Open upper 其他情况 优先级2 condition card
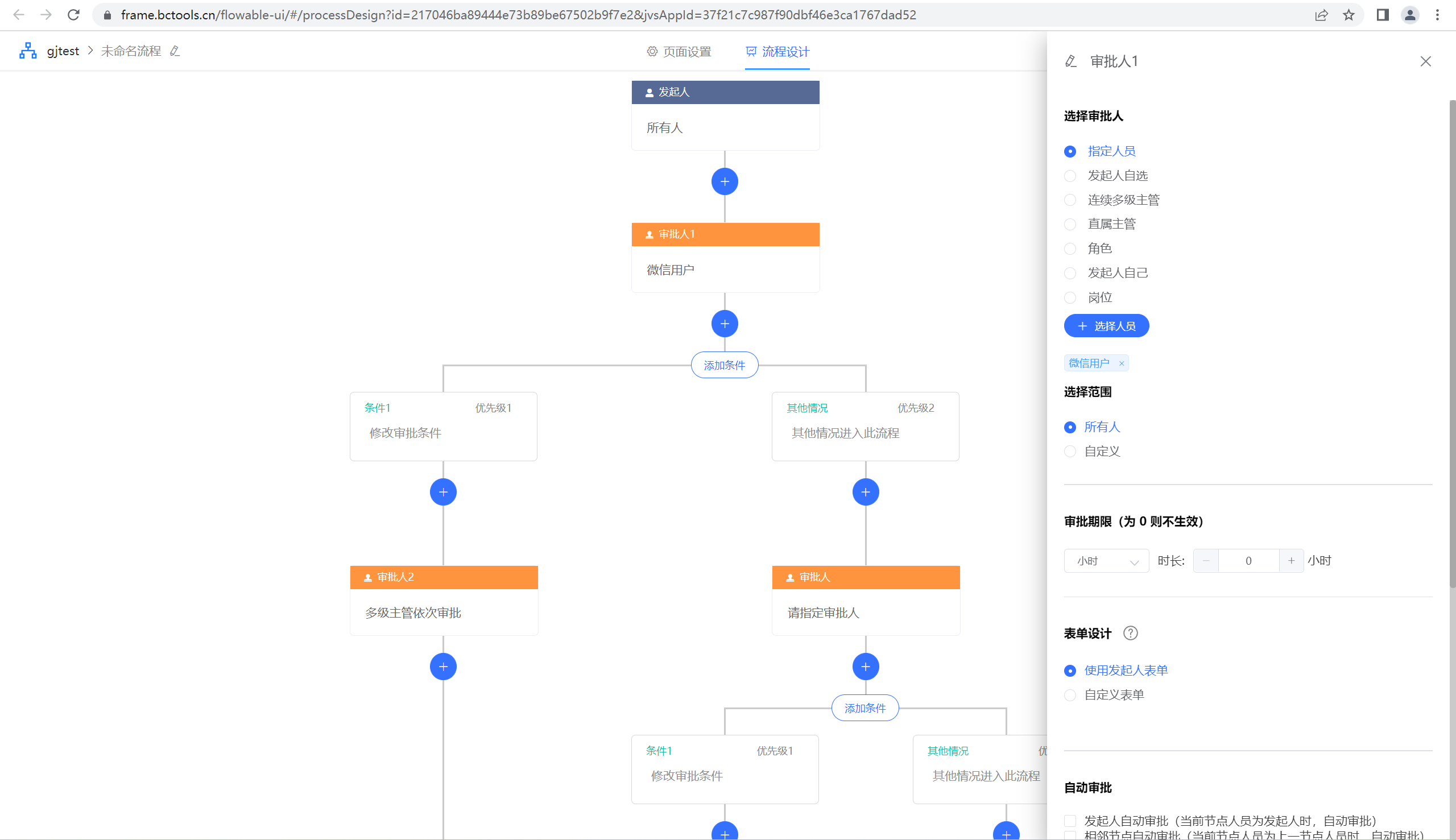1456x840 pixels. point(865,427)
